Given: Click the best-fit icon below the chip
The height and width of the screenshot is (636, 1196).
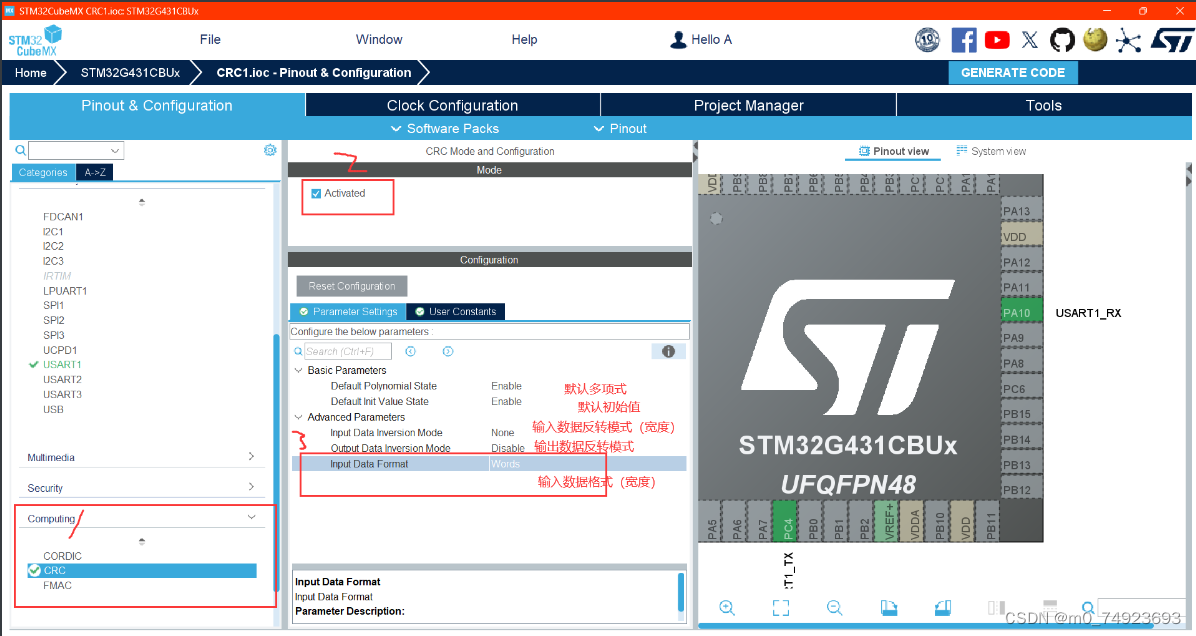Looking at the screenshot, I should (x=780, y=607).
